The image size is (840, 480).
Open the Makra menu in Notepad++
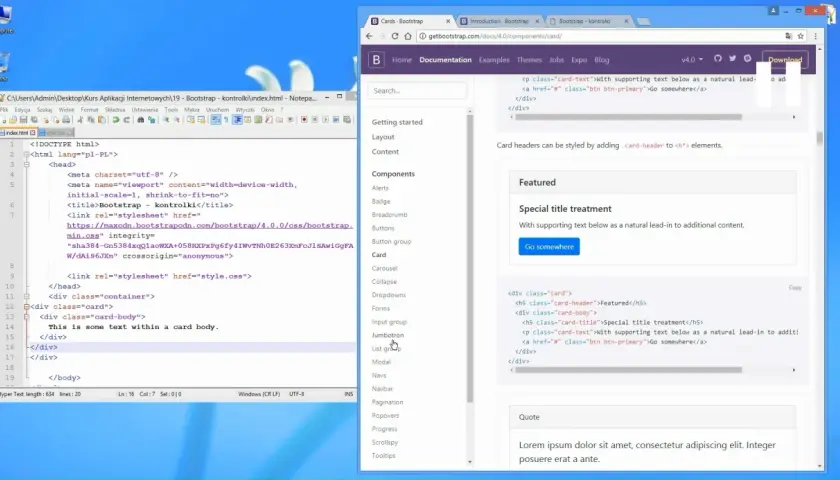pos(192,109)
